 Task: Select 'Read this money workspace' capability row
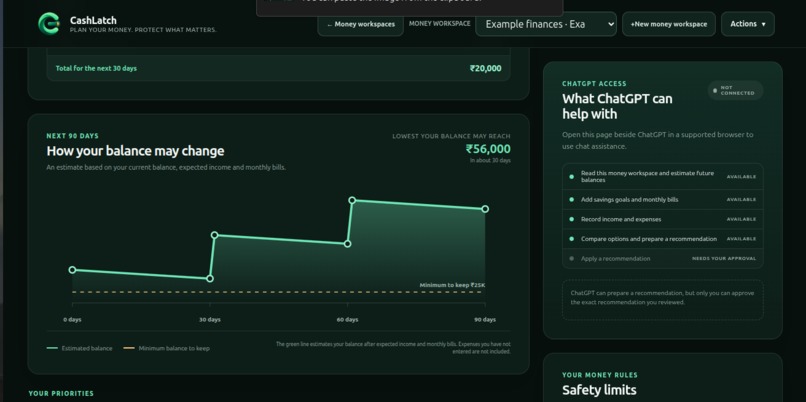pyautogui.click(x=663, y=177)
